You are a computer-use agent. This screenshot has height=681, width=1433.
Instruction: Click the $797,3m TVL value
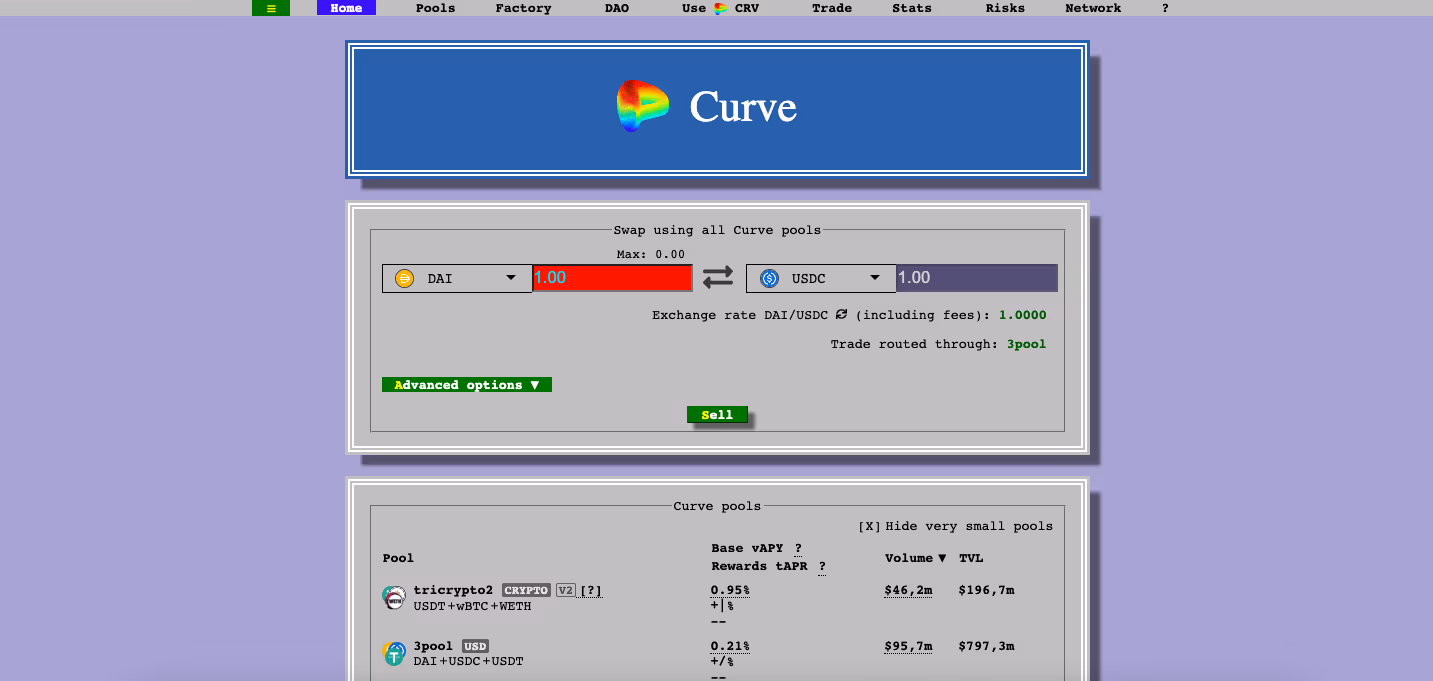(986, 647)
